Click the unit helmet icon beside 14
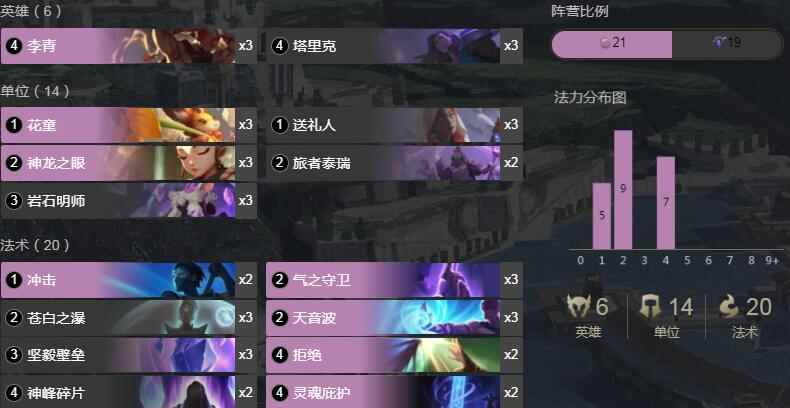 coord(650,307)
